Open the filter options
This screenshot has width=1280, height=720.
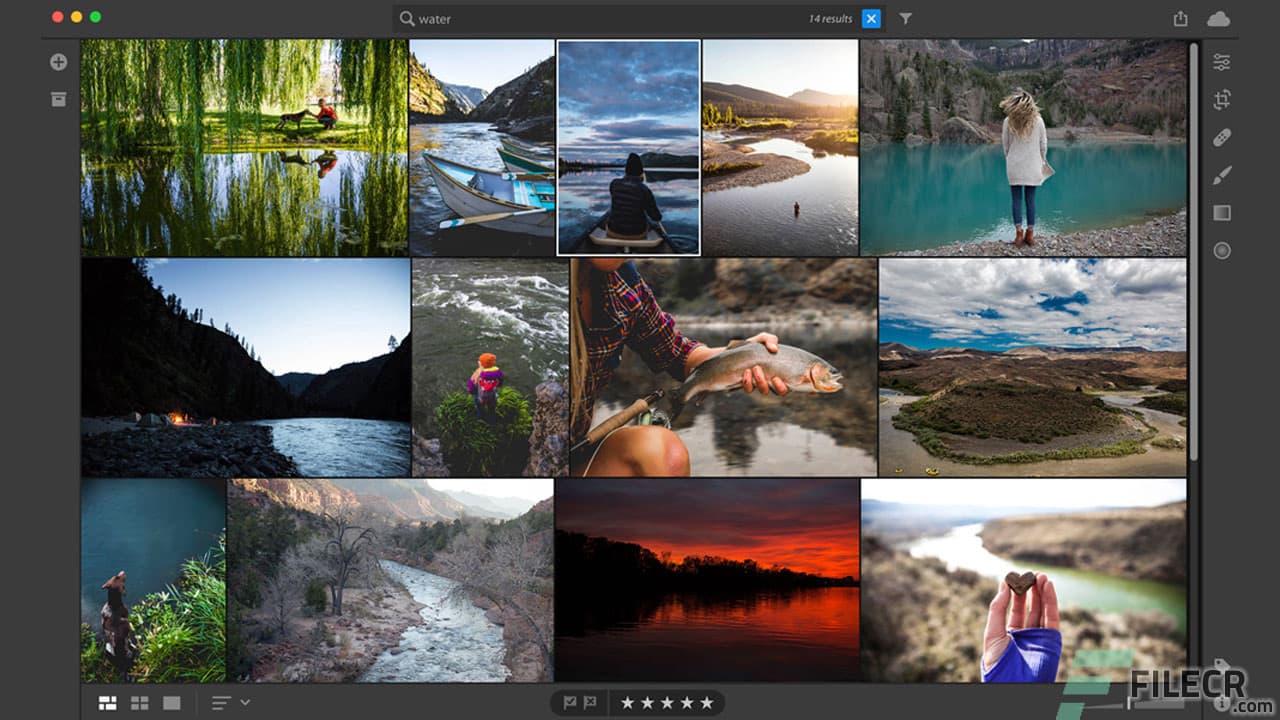[x=905, y=18]
